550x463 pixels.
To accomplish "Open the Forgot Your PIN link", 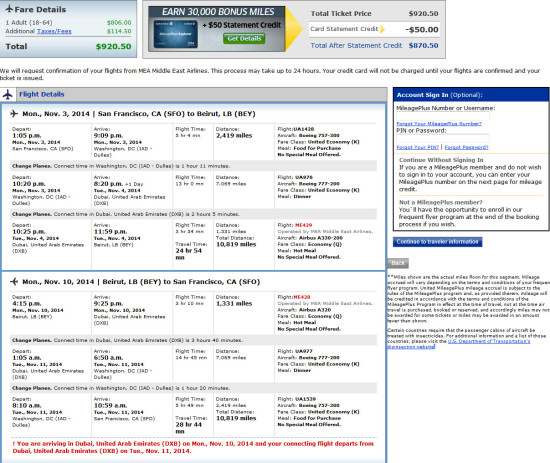I will click(x=417, y=147).
